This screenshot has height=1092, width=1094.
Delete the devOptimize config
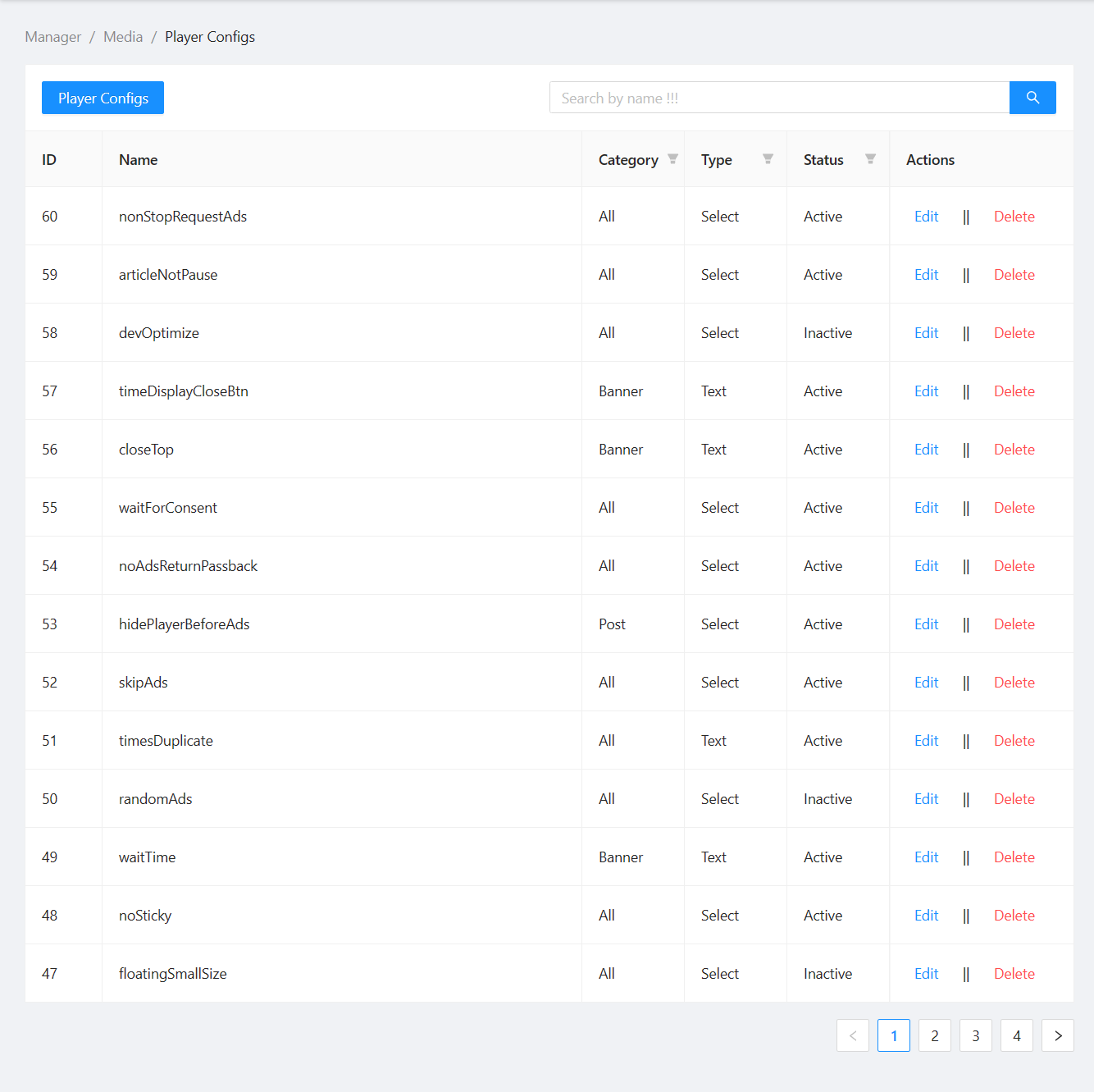click(1014, 333)
